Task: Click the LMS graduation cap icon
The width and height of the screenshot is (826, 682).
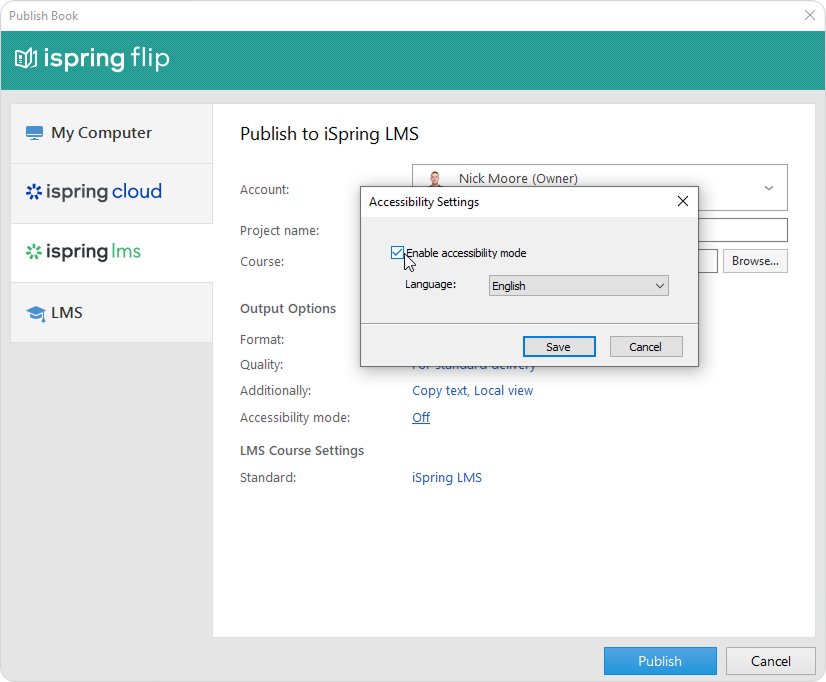Action: tap(36, 313)
